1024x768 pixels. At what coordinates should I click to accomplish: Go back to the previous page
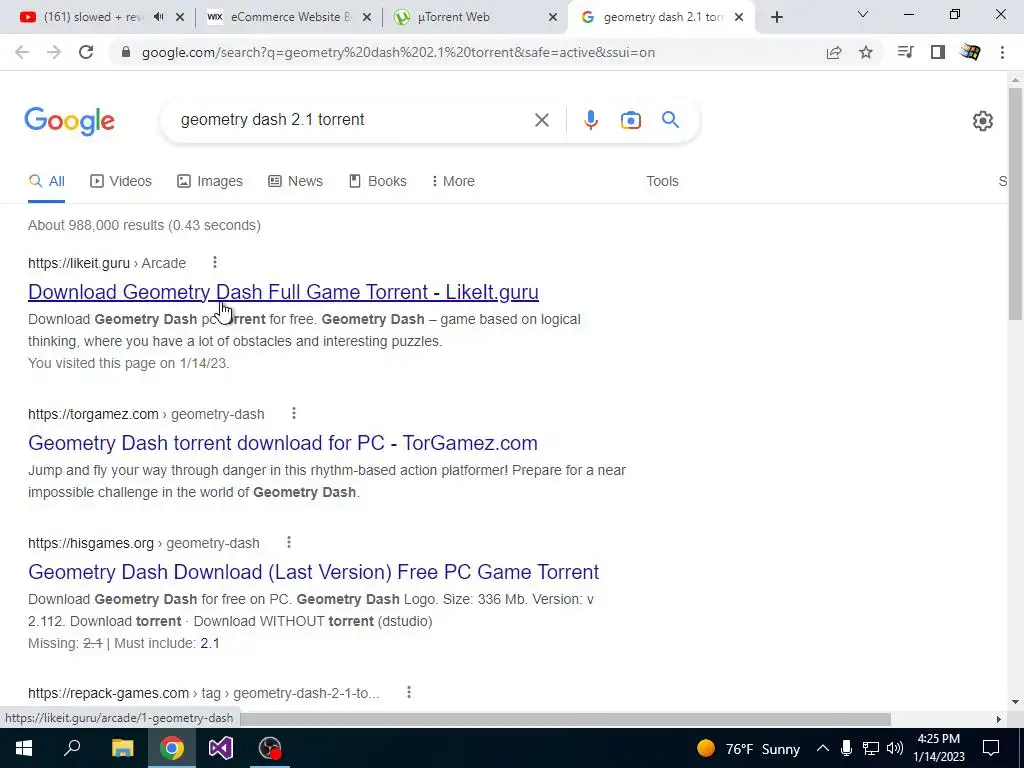click(x=22, y=52)
